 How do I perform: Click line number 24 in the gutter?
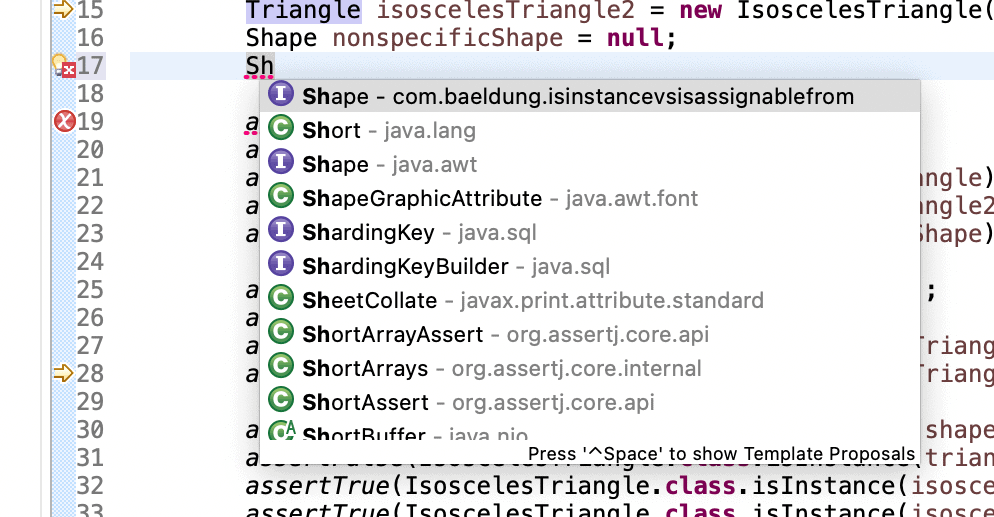(x=90, y=261)
